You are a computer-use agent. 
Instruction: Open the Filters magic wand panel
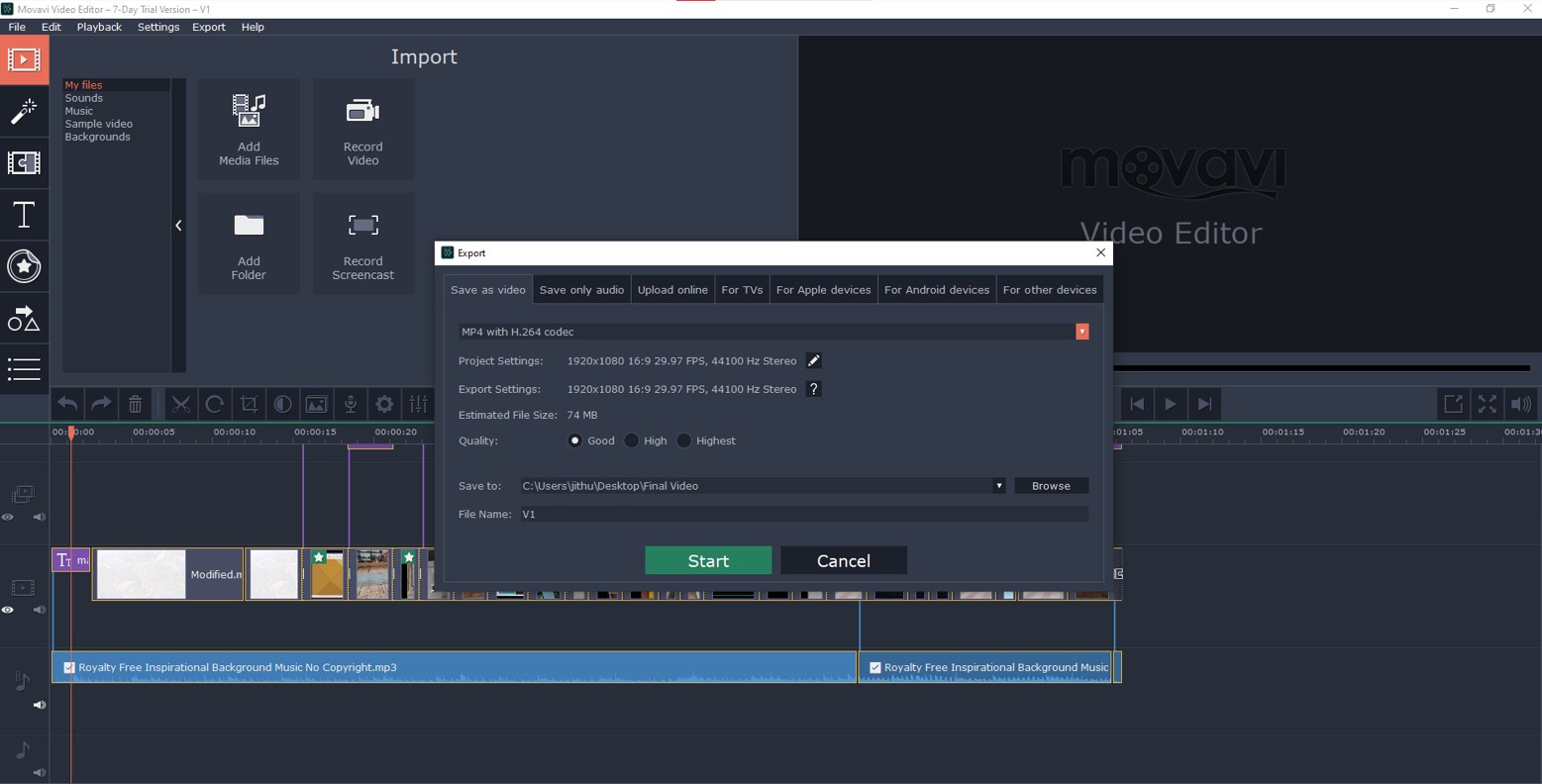click(24, 112)
